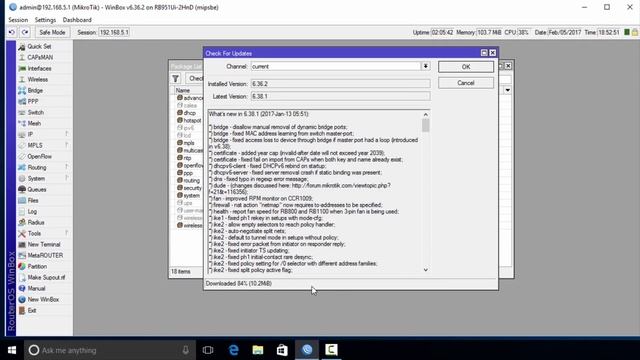Launch New WinBox
The height and width of the screenshot is (360, 640).
tap(43, 300)
